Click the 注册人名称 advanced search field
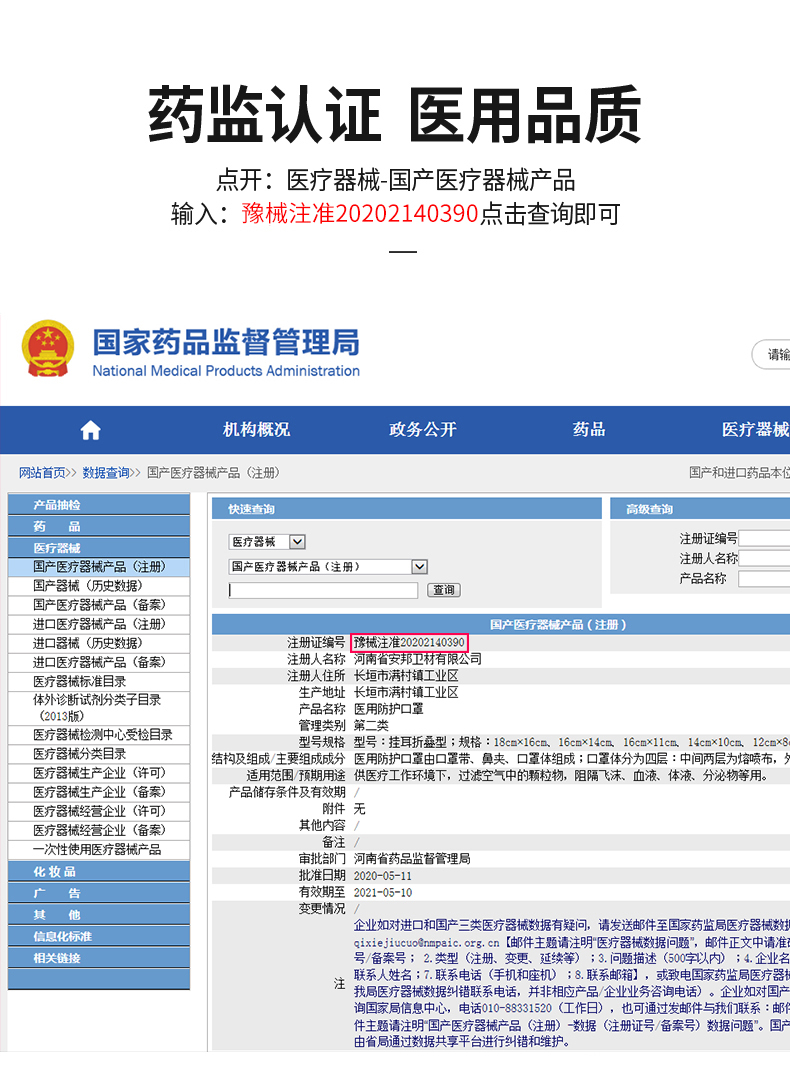Image resolution: width=790 pixels, height=1092 pixels. coord(764,559)
